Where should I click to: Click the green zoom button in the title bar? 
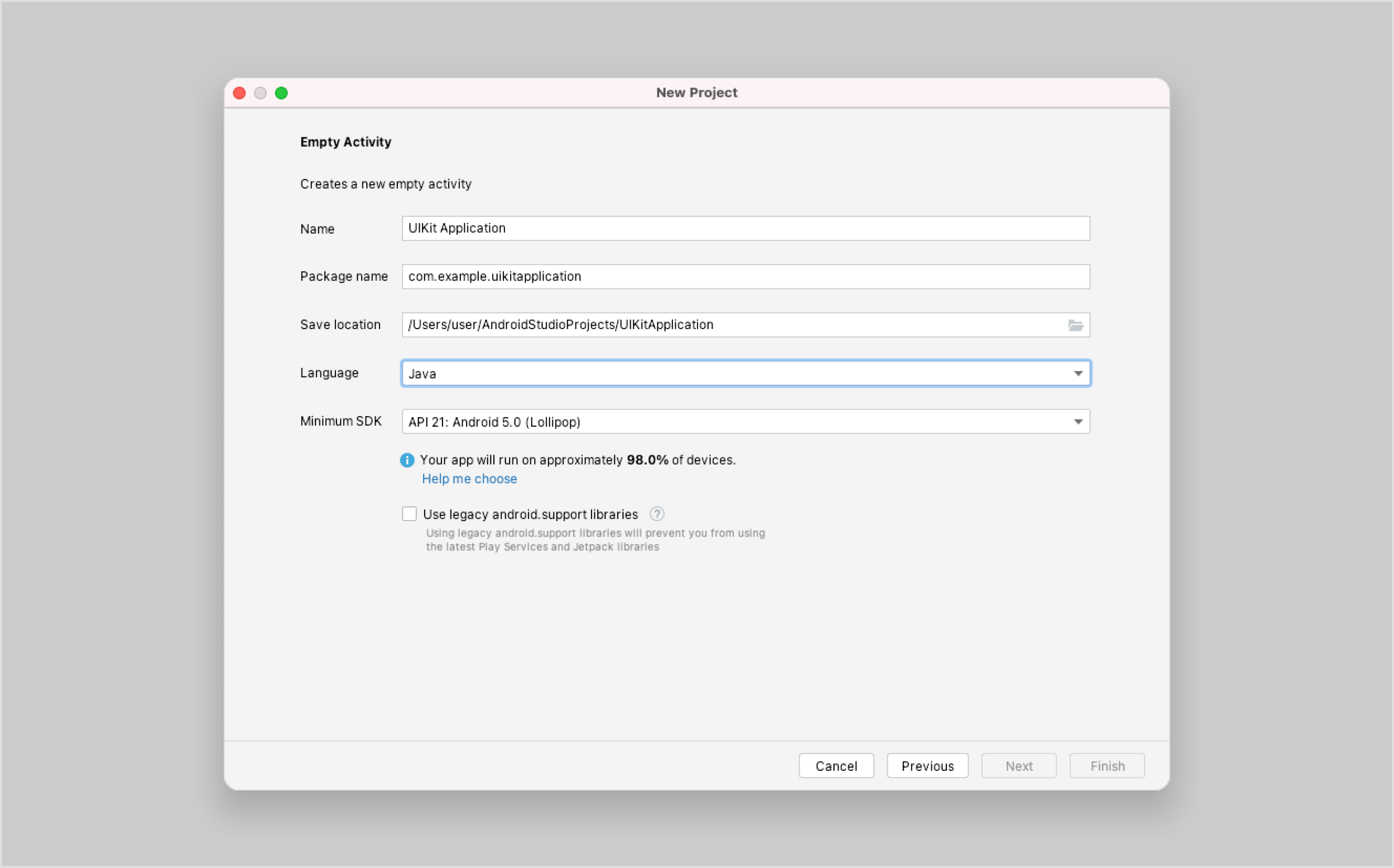coord(282,92)
